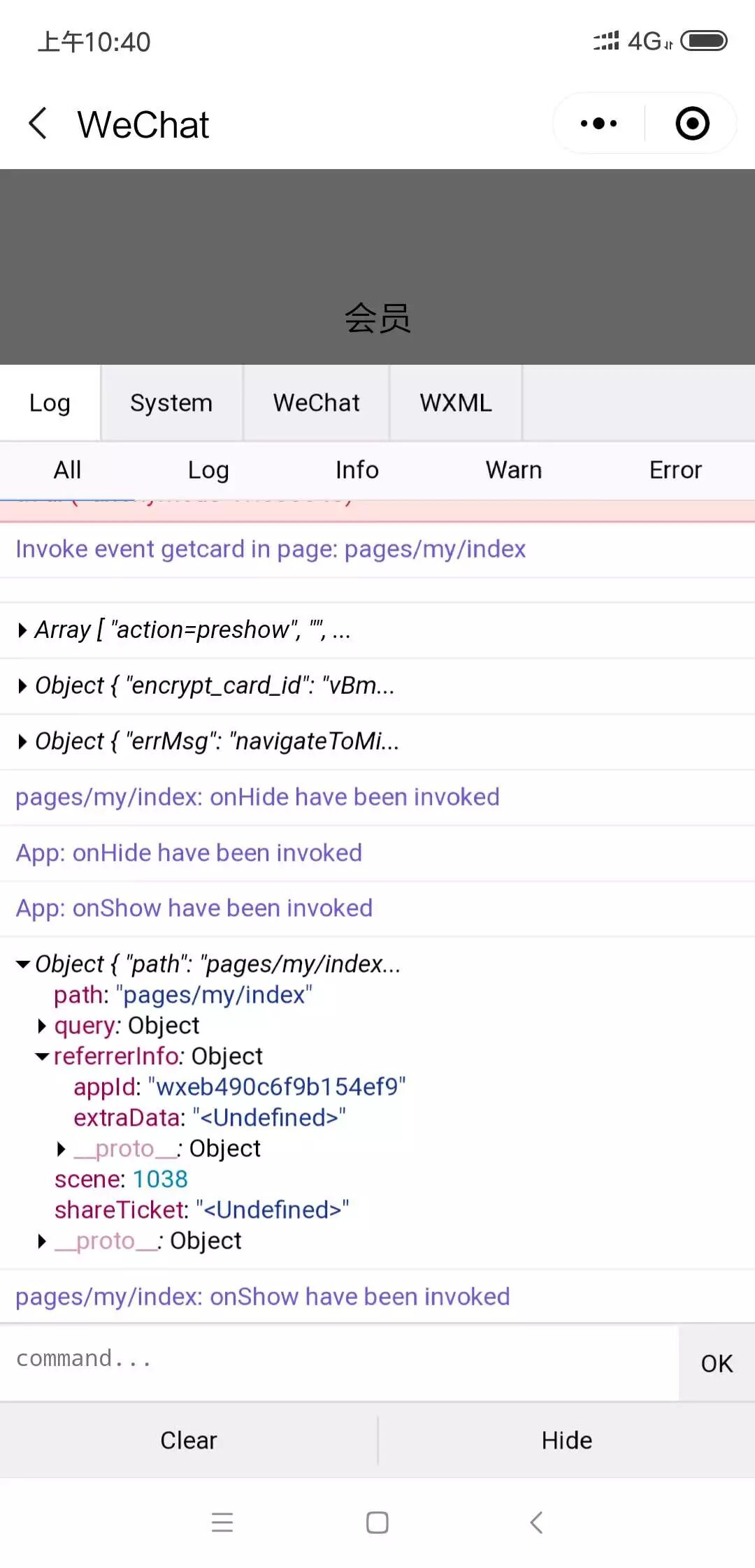This screenshot has width=755, height=1568.
Task: Tap 'App: onHide have been invoked' line
Action: [189, 853]
